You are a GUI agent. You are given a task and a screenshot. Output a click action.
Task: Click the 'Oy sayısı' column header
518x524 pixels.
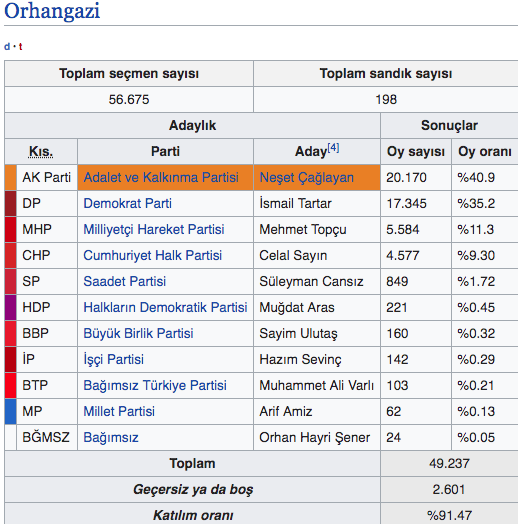click(x=416, y=151)
